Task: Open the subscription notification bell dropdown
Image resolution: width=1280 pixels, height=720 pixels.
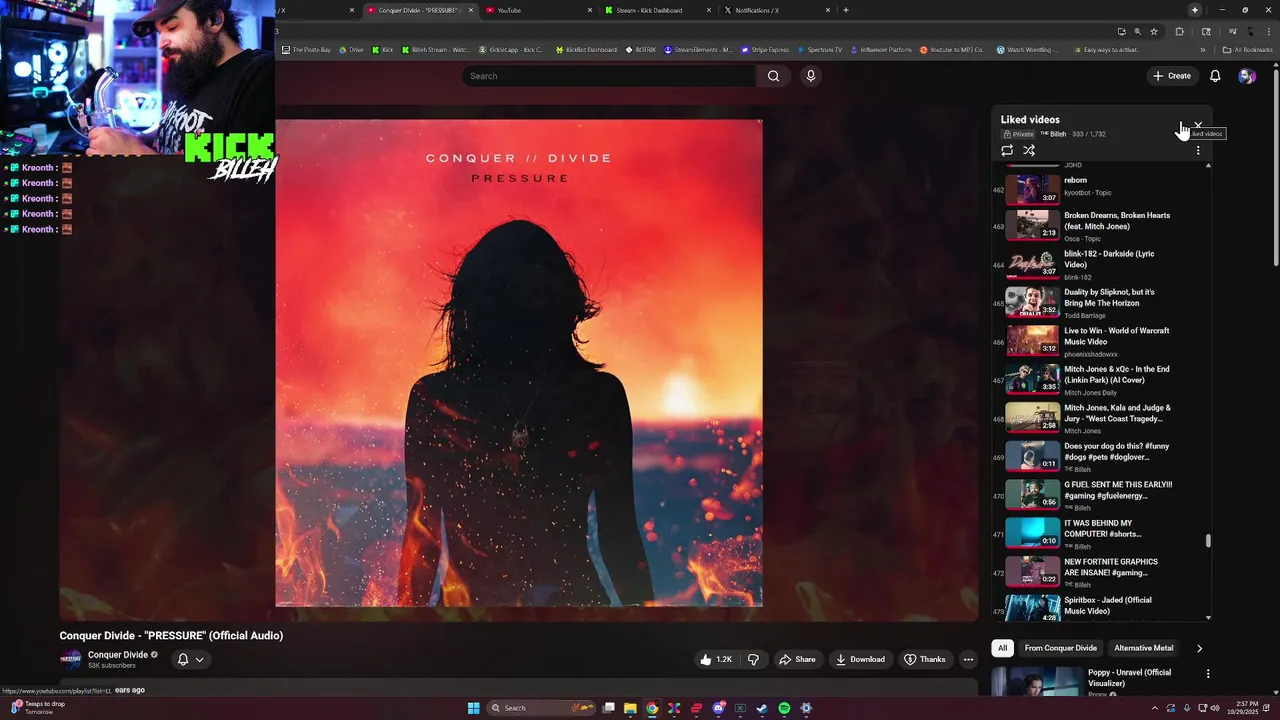Action: click(190, 659)
